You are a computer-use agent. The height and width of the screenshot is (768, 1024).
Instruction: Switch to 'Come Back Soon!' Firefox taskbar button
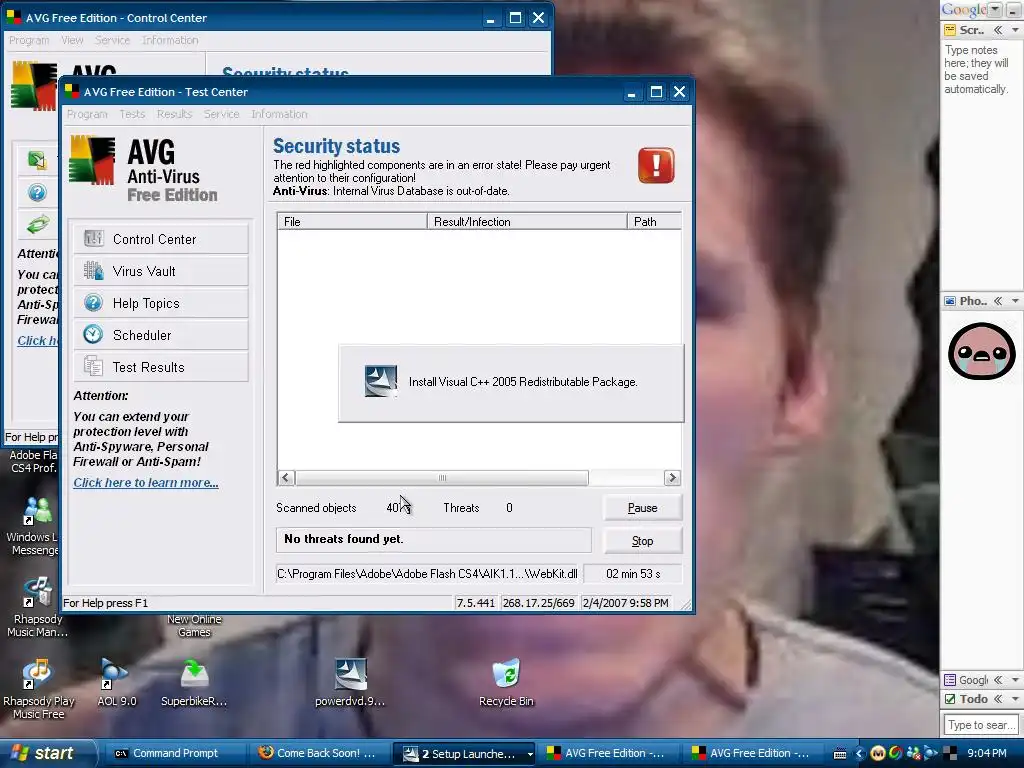[x=320, y=754]
